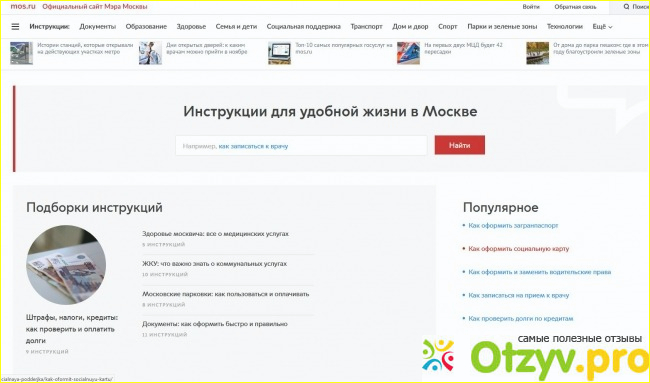Click the mos.ru logo
Viewport: 650px width, 383px height.
pos(23,7)
